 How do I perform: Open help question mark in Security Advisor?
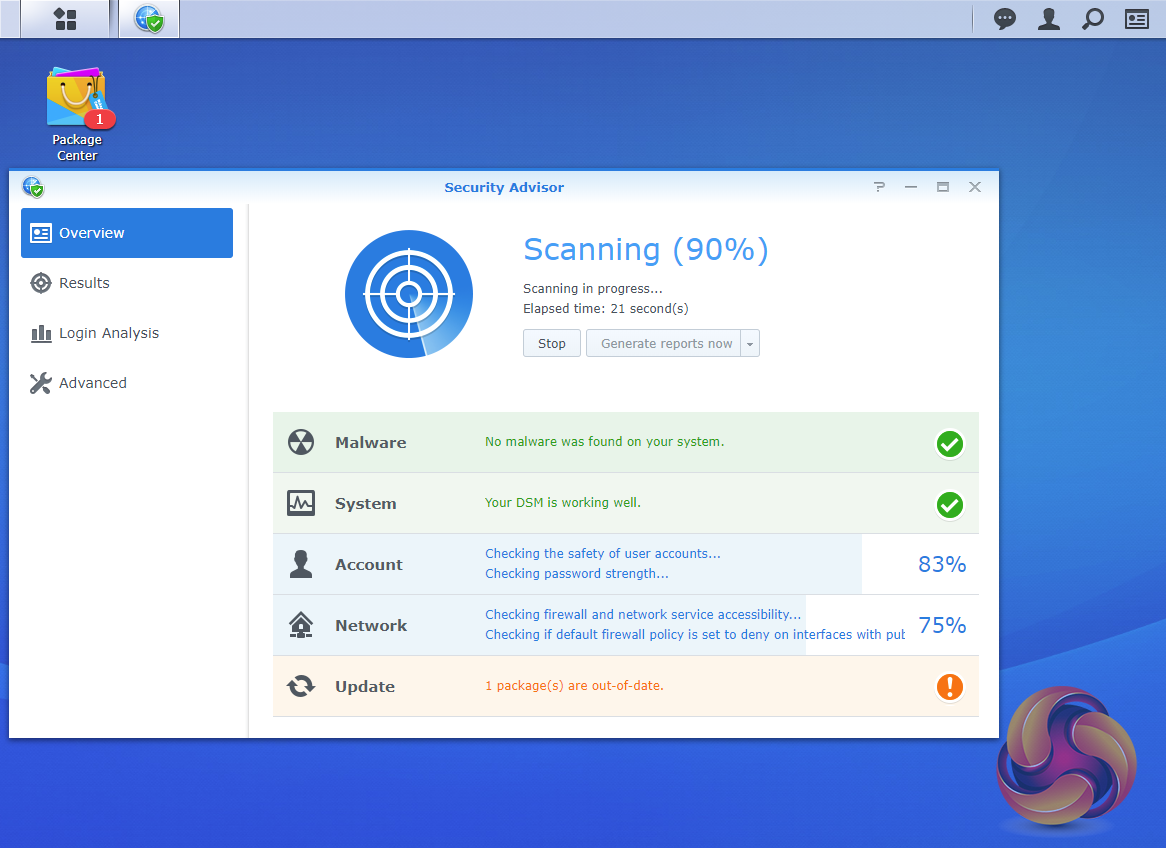879,187
